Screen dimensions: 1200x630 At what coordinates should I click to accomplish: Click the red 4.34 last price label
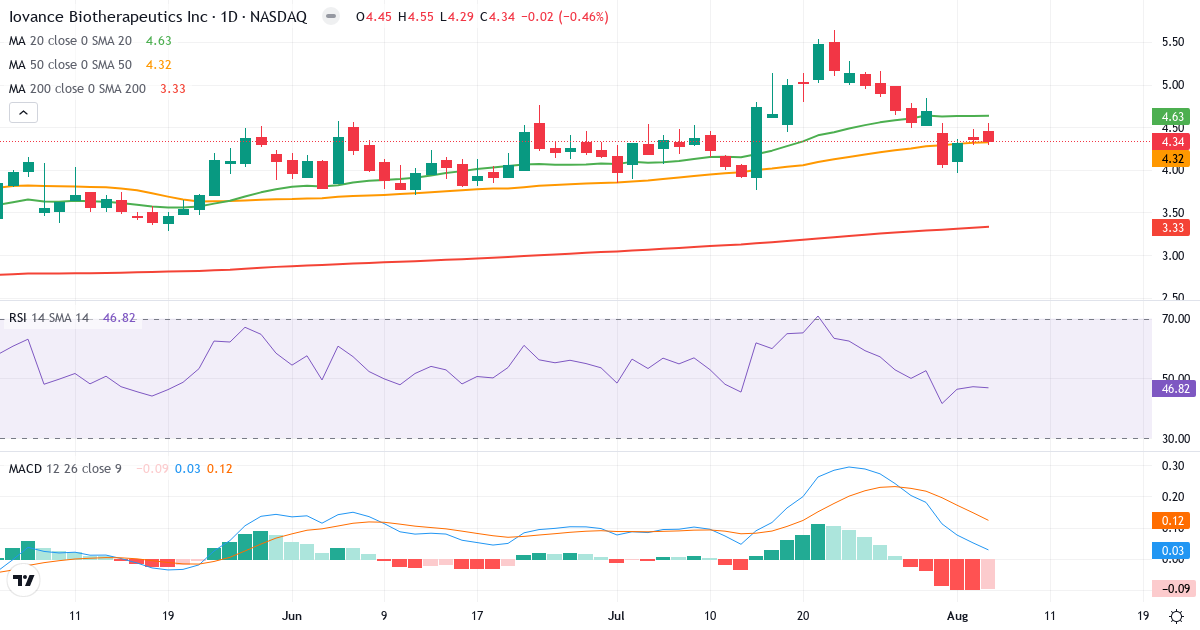pyautogui.click(x=1170, y=141)
